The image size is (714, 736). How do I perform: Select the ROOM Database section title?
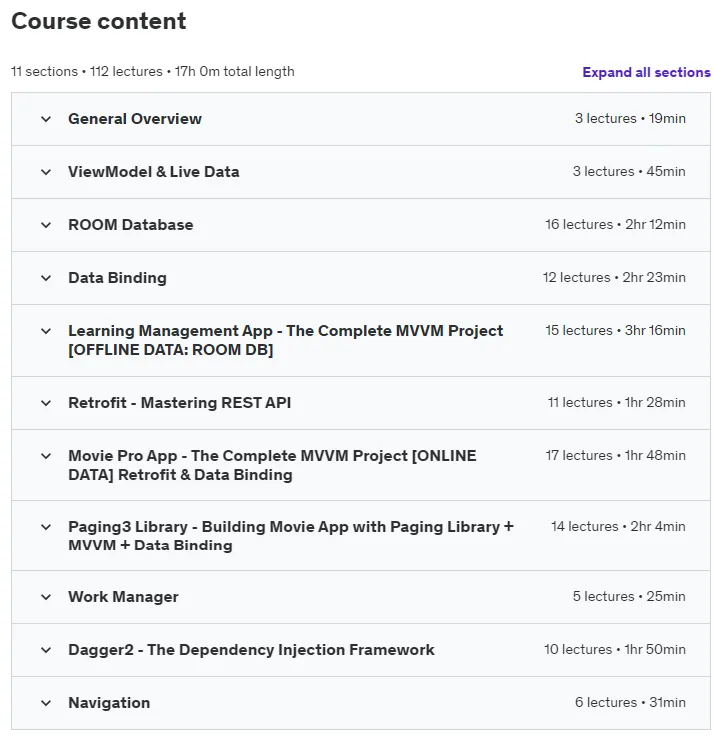[x=131, y=225]
